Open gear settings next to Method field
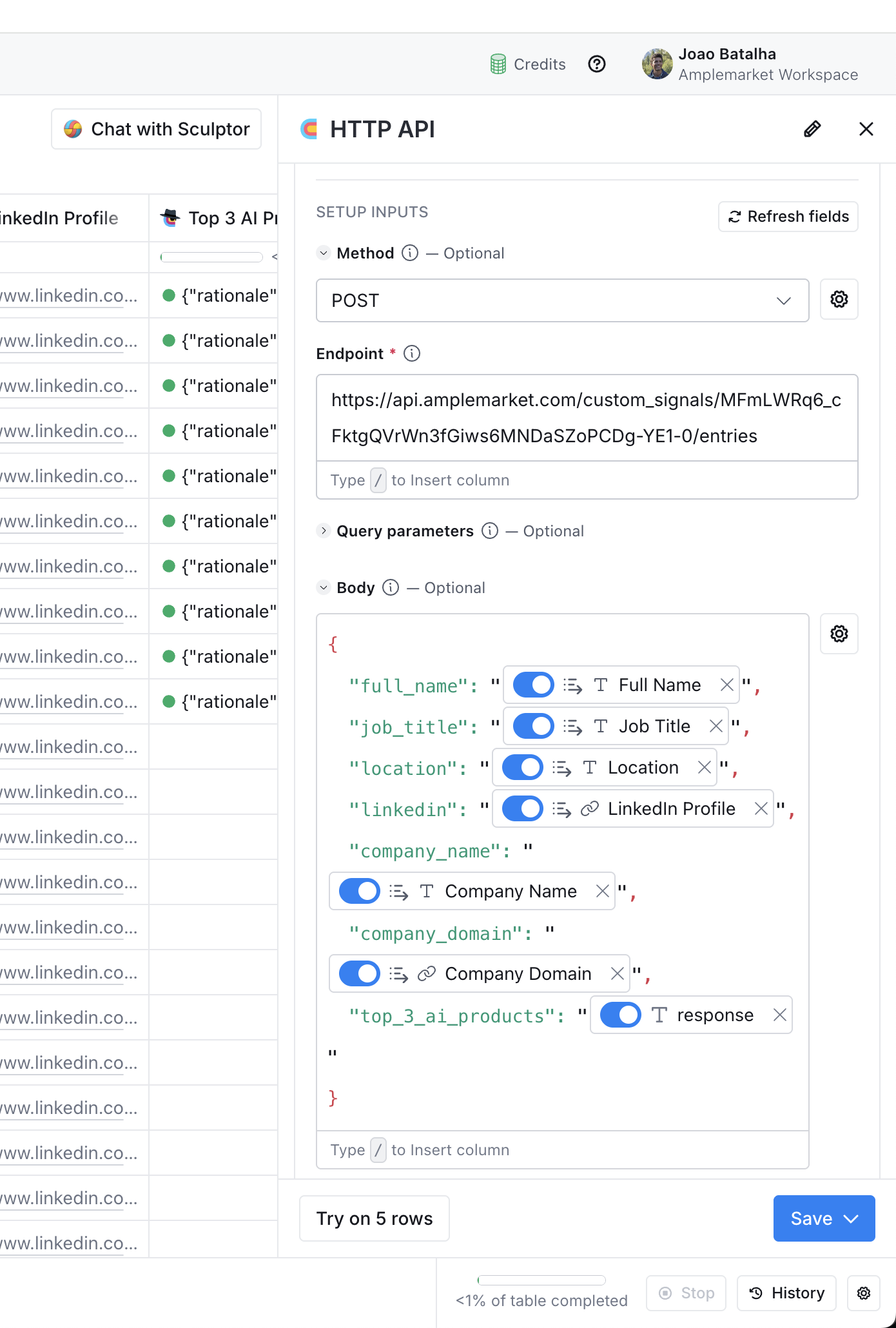This screenshot has width=896, height=1328. click(839, 299)
